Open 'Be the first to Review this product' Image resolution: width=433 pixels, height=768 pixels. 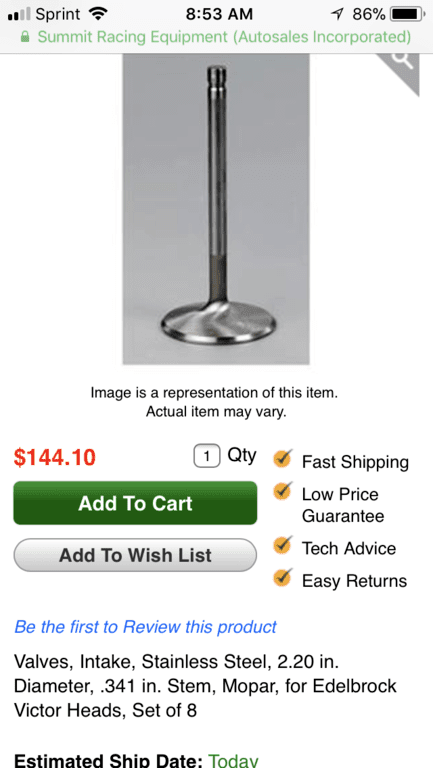coord(145,626)
